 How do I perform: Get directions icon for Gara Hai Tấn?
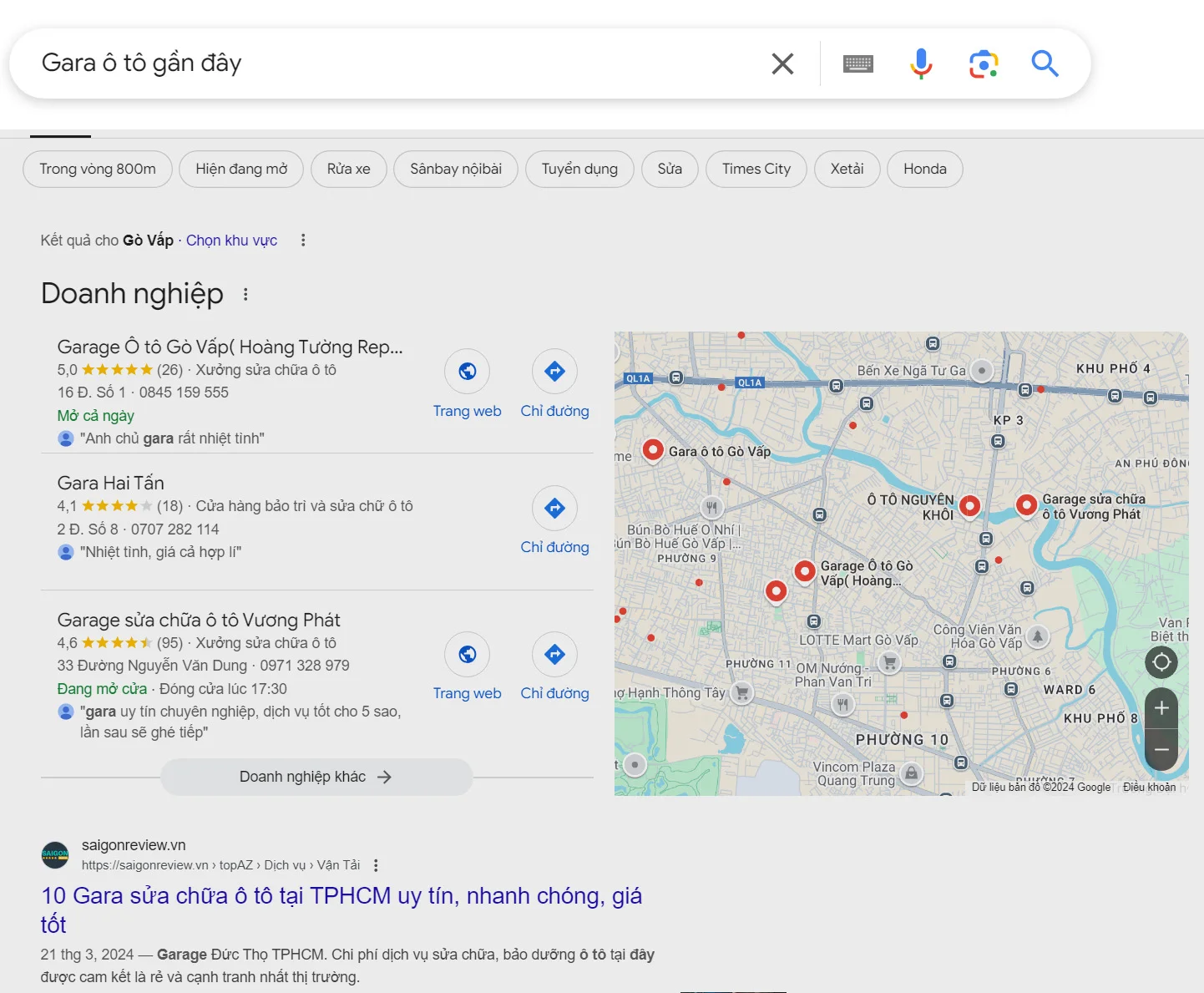point(554,508)
